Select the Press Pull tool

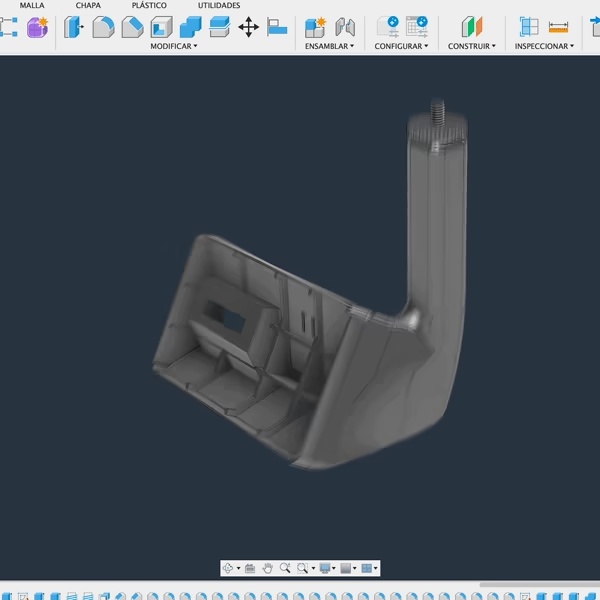[73, 27]
